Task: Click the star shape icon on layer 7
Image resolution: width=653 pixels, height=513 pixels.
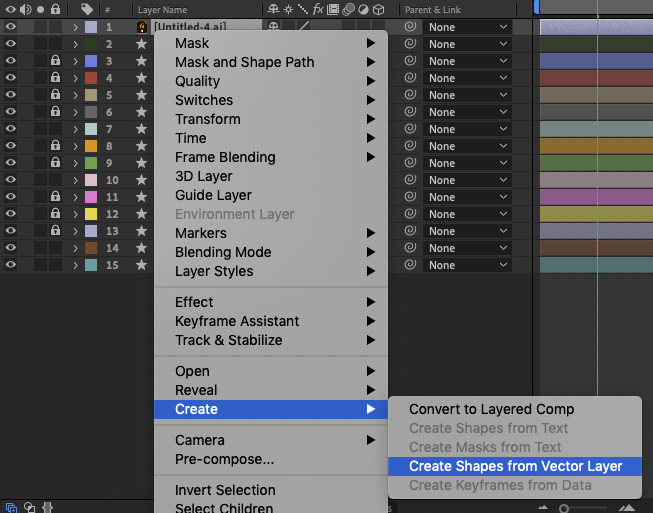Action: pos(141,129)
